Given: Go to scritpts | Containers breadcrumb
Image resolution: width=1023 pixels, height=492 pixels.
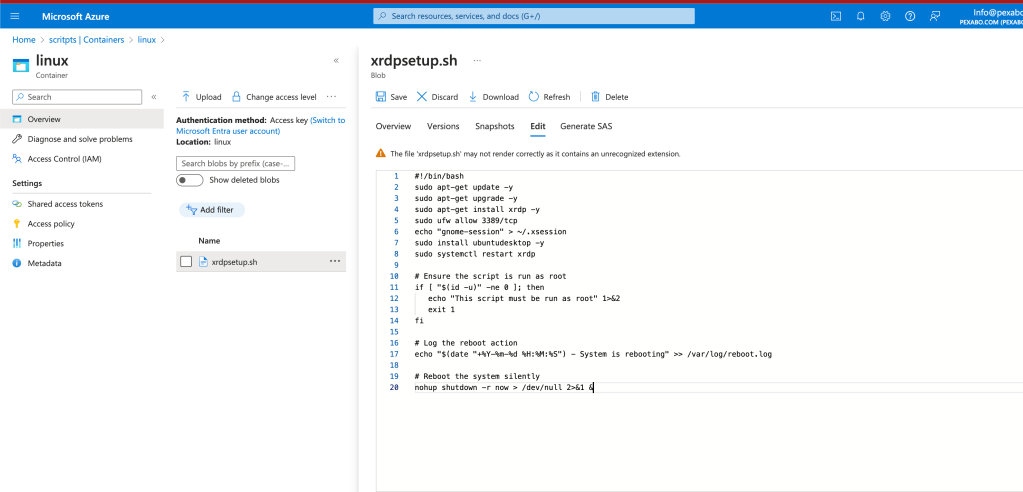Looking at the screenshot, I should coord(86,40).
